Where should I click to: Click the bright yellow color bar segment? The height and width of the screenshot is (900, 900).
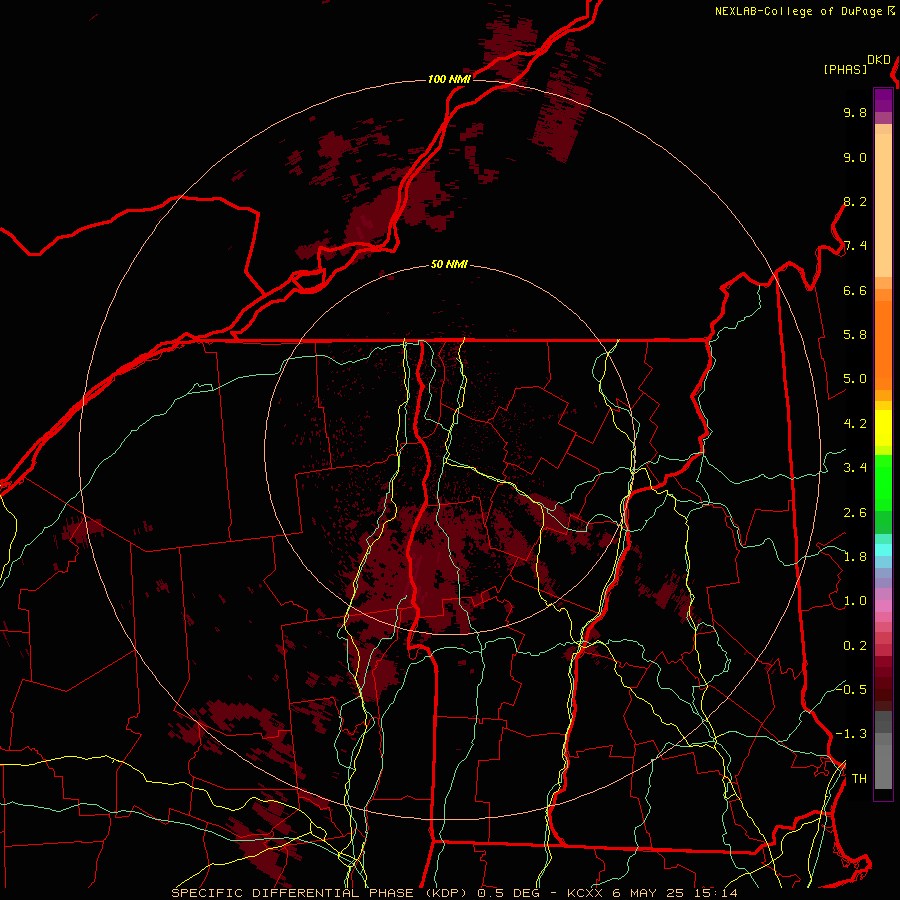(883, 428)
